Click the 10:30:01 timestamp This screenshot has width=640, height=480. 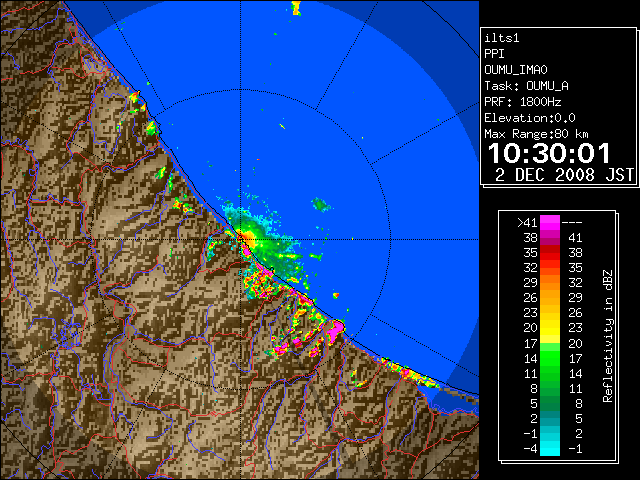click(549, 153)
